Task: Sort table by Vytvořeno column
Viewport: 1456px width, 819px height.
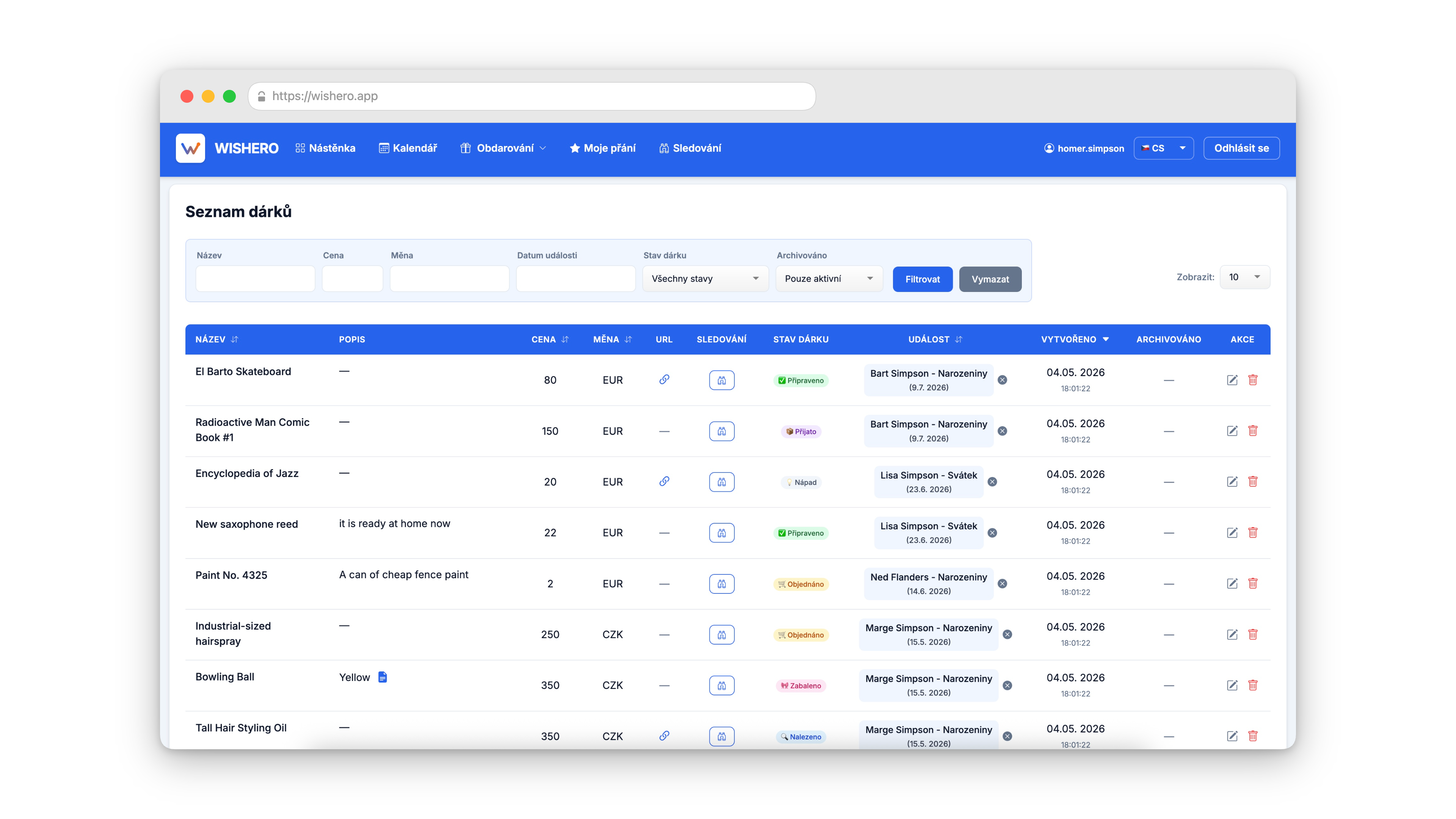Action: click(1075, 339)
